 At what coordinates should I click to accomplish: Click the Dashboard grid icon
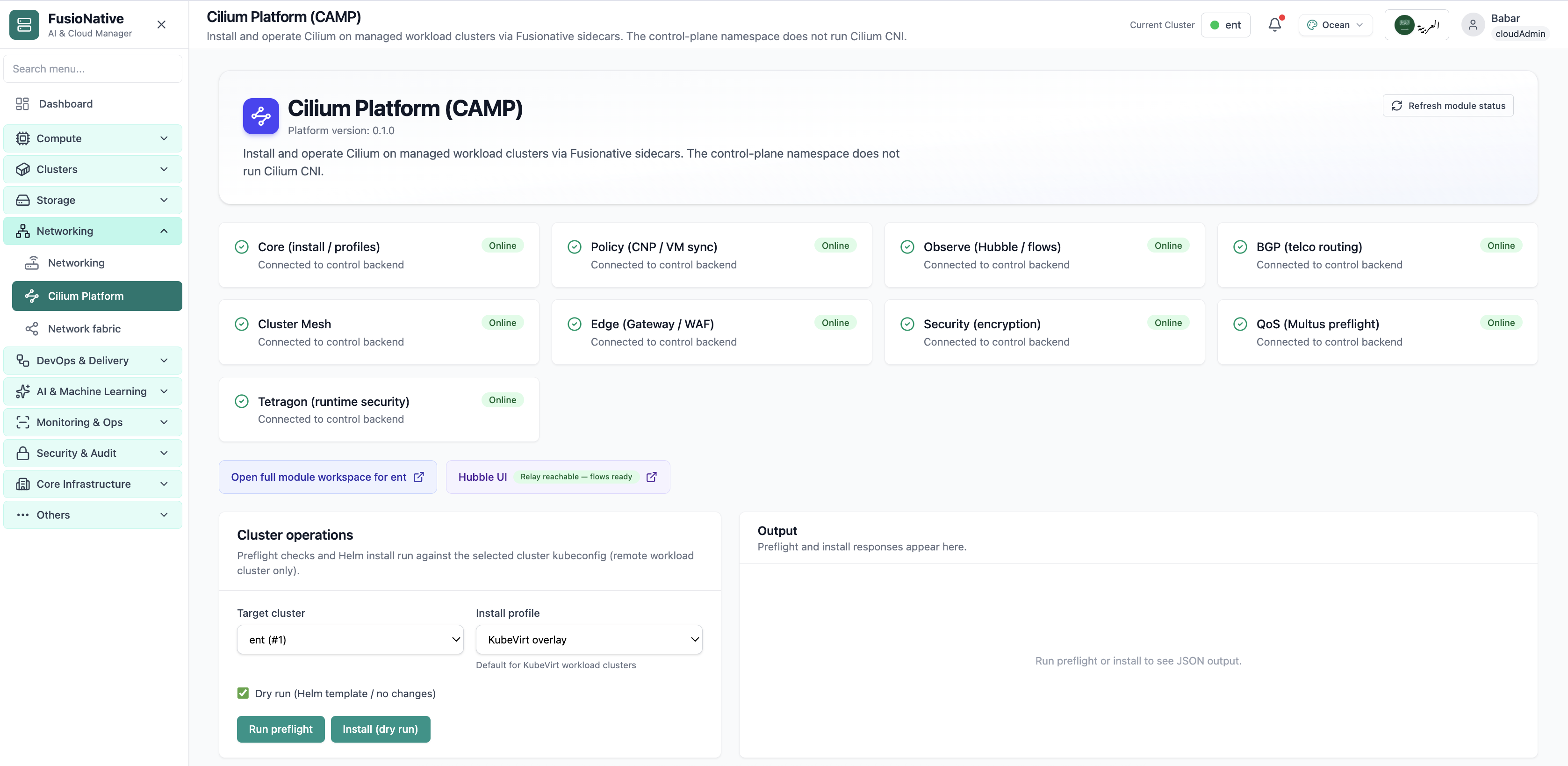coord(22,104)
